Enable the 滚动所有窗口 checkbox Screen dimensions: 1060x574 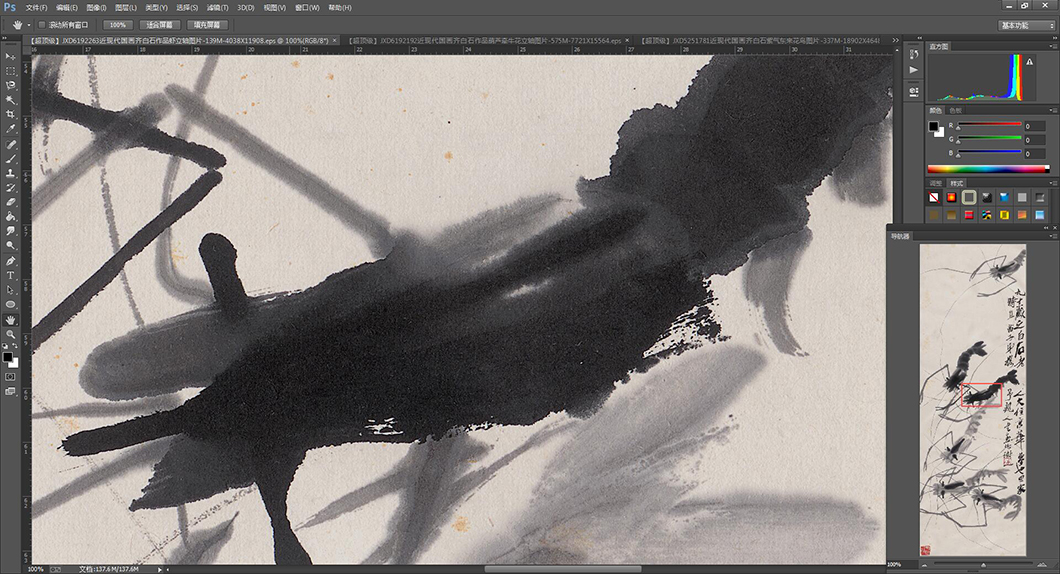tap(42, 25)
